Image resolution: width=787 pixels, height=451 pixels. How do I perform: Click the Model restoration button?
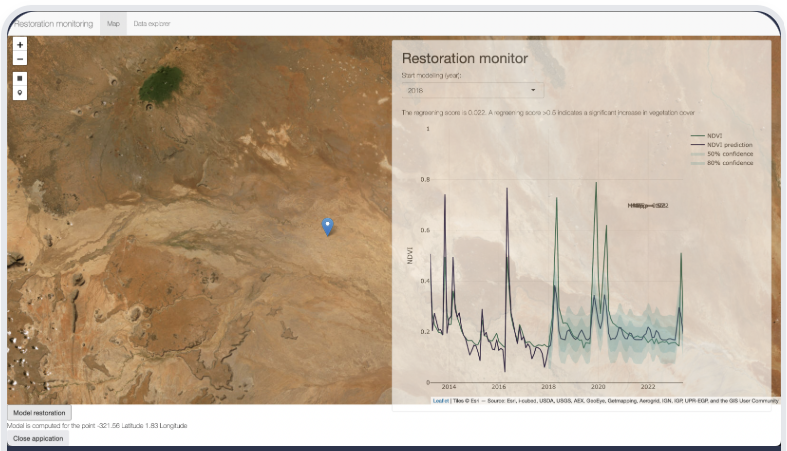pos(39,413)
